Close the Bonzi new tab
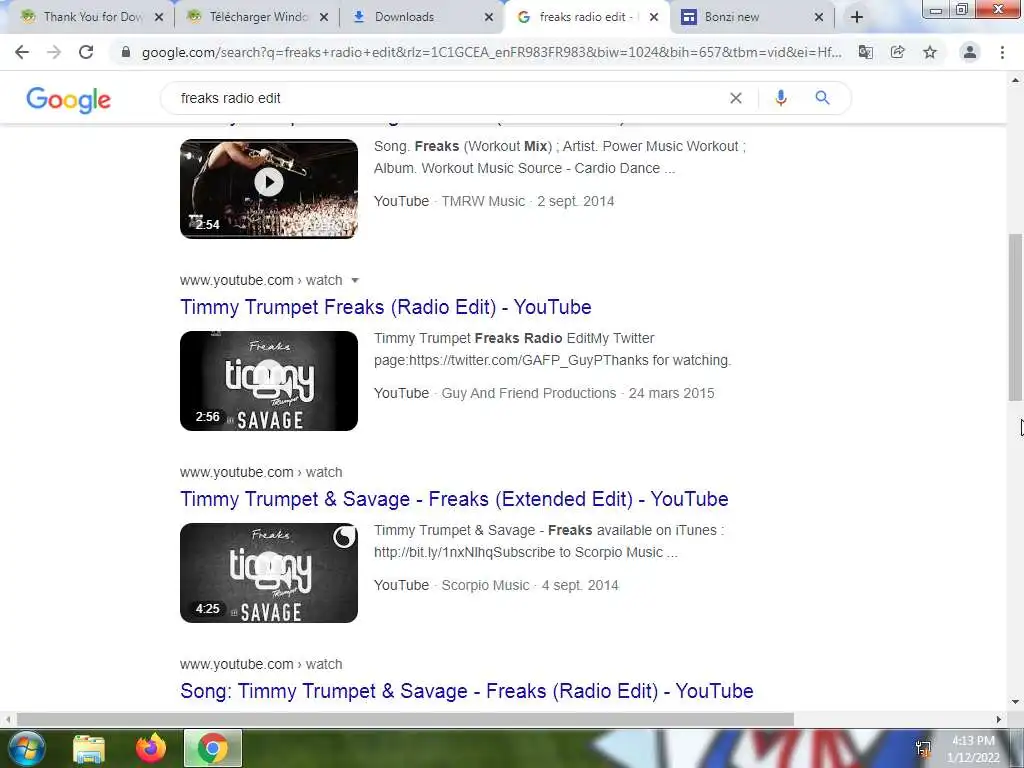Viewport: 1024px width, 768px height. click(819, 17)
